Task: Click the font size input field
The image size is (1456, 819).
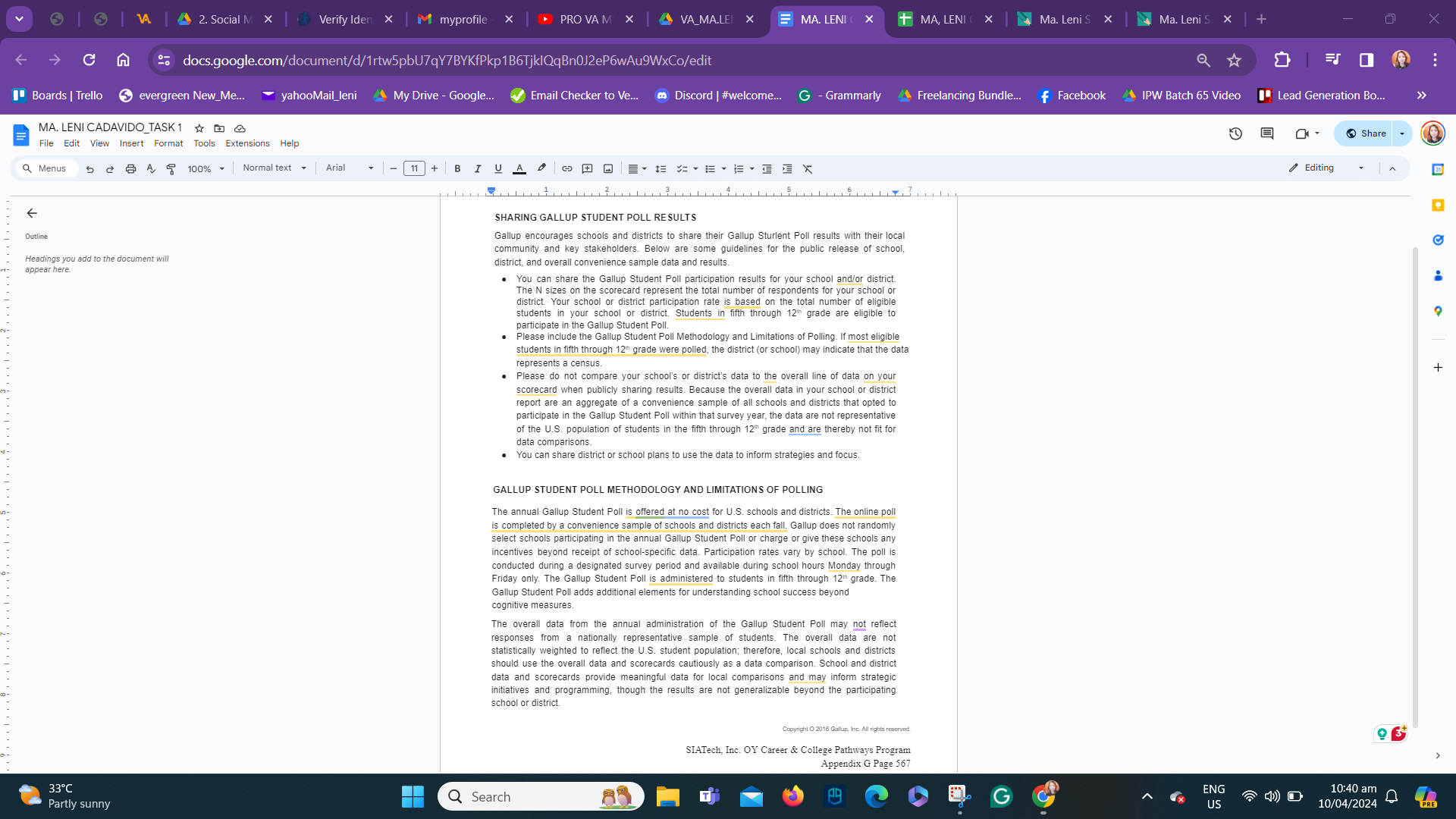Action: (414, 168)
